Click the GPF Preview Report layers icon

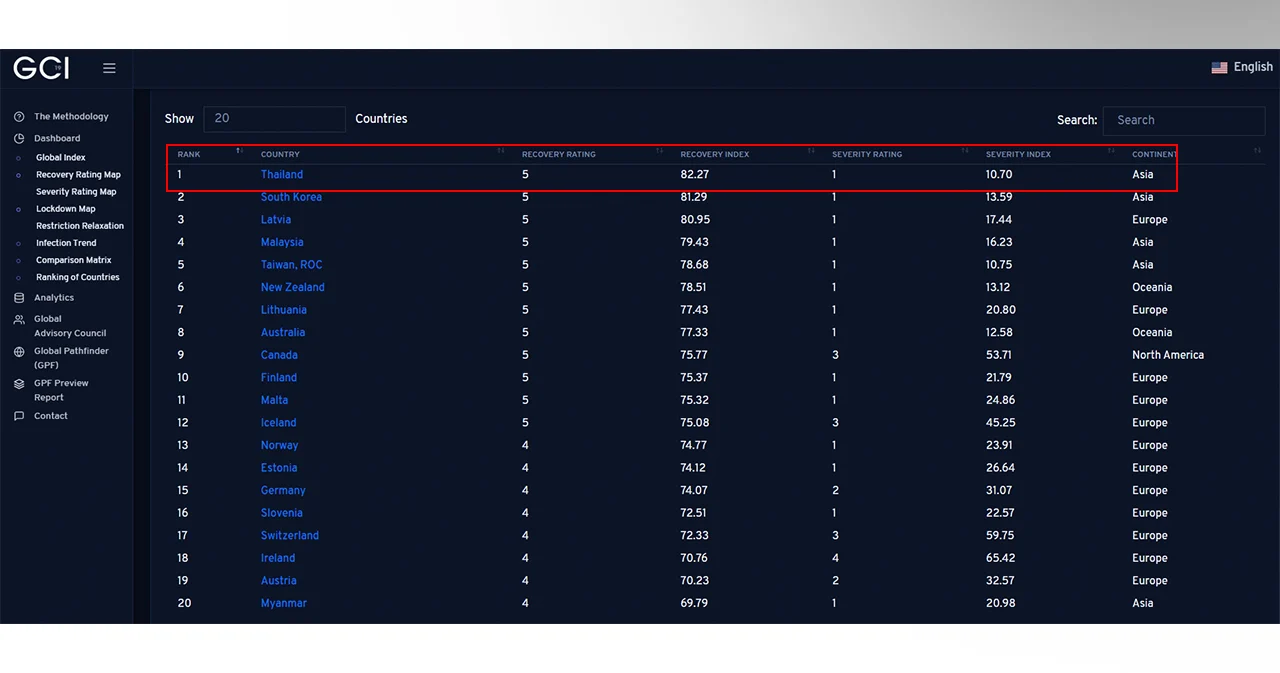(x=19, y=384)
